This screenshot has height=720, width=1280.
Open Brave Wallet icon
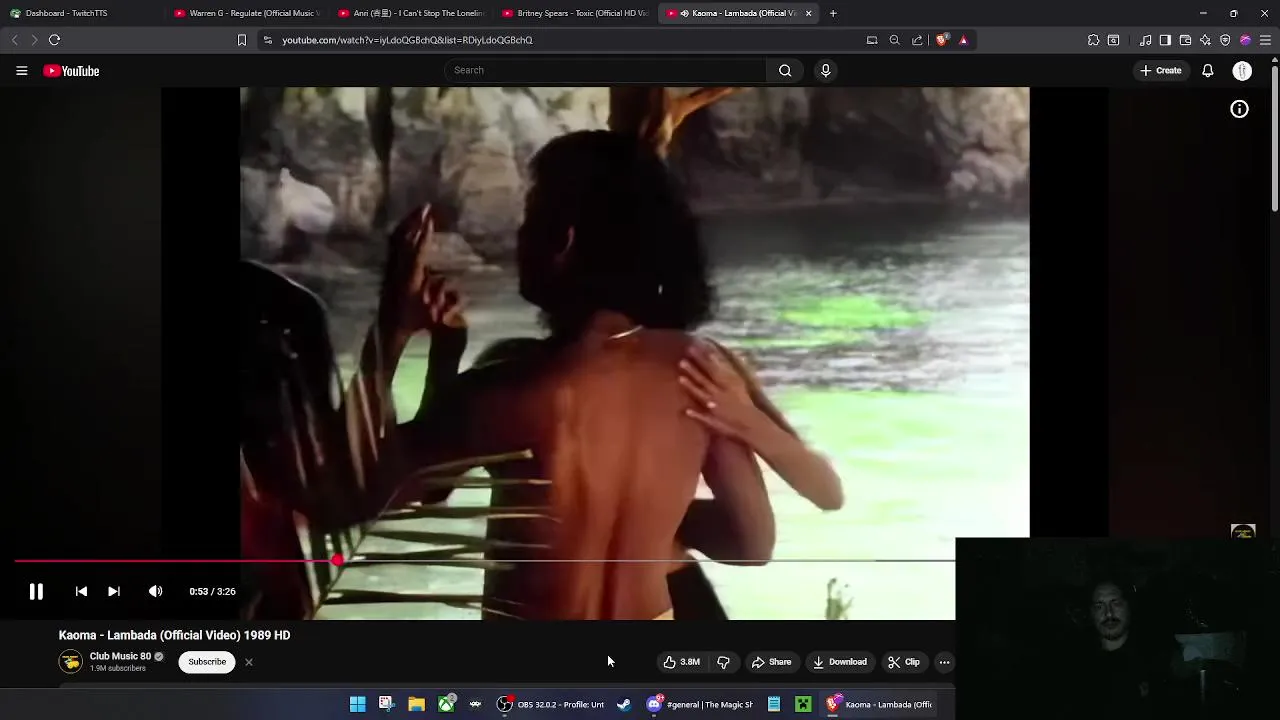tap(1185, 40)
